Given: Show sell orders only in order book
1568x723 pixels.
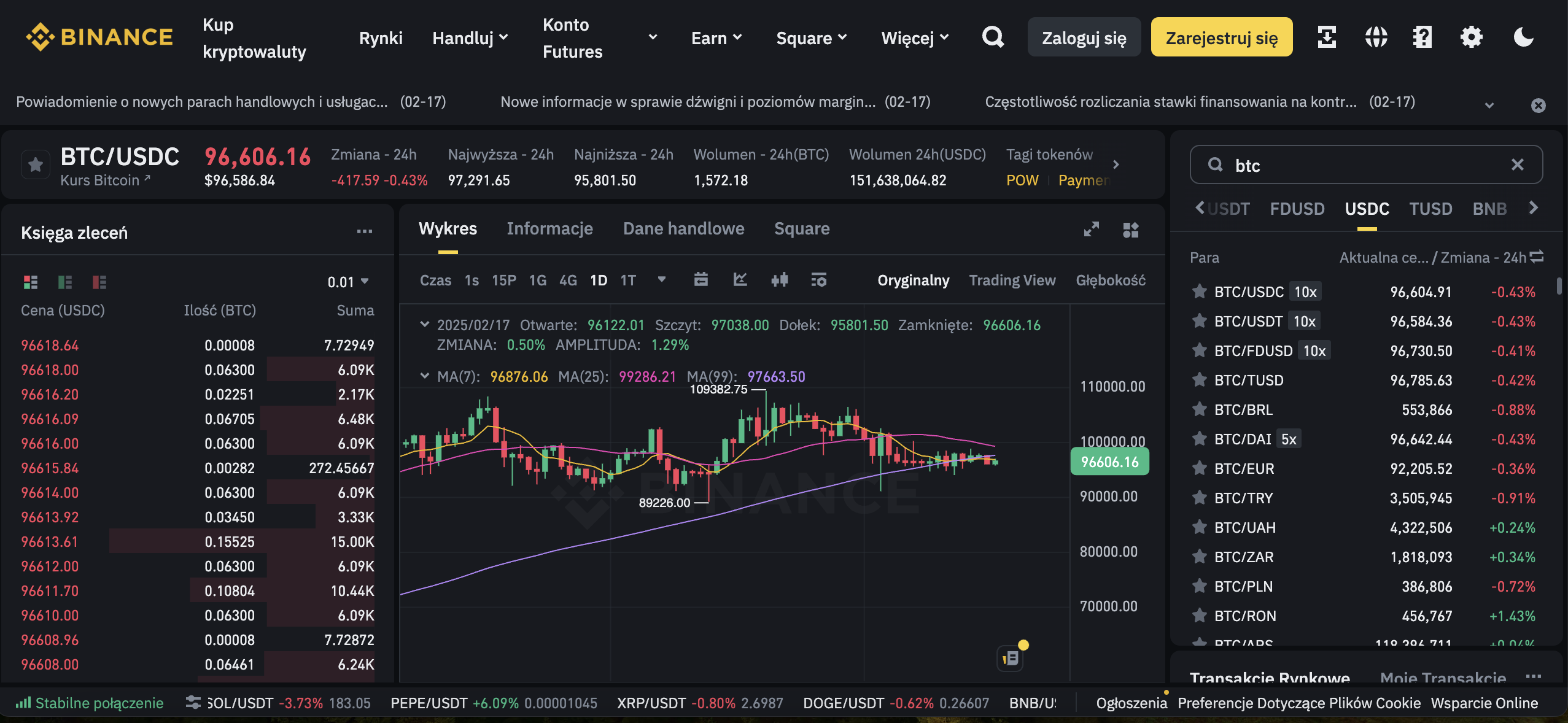Looking at the screenshot, I should [99, 282].
